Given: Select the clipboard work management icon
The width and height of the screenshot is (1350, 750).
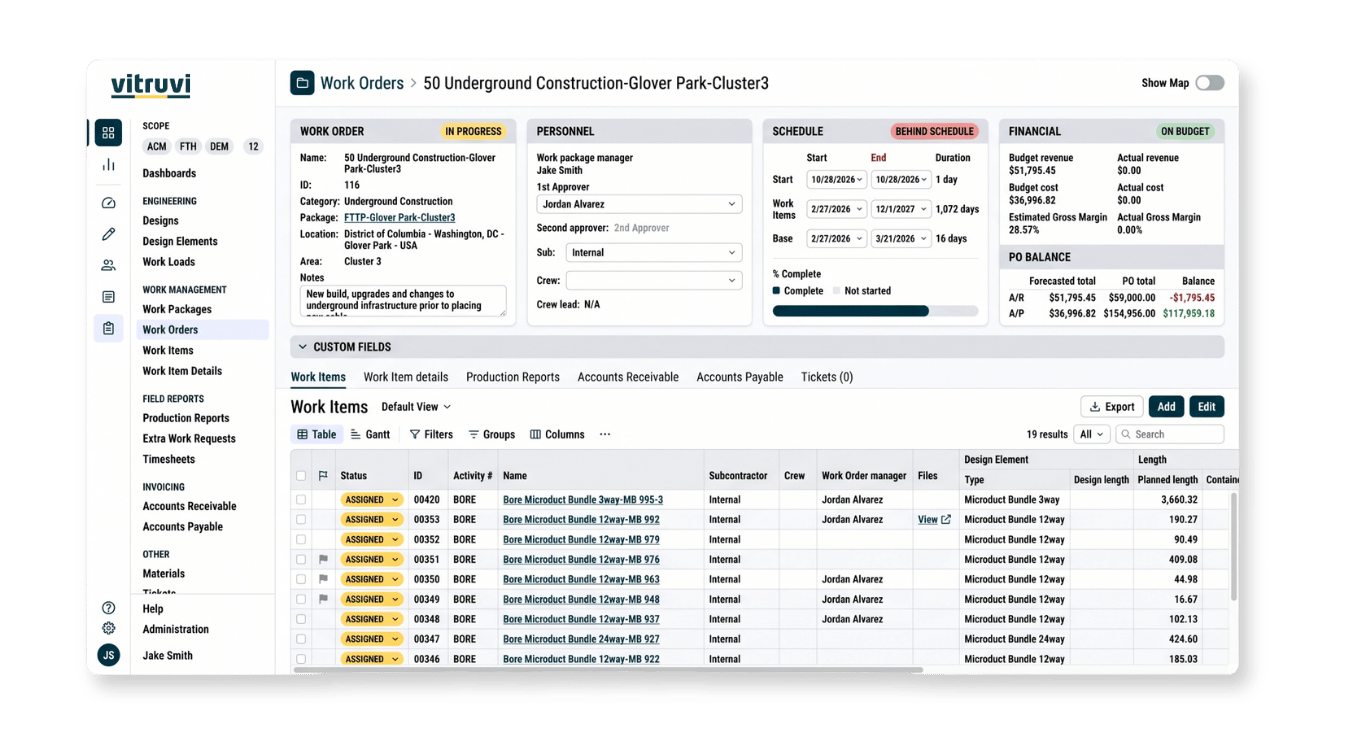Looking at the screenshot, I should tap(108, 328).
